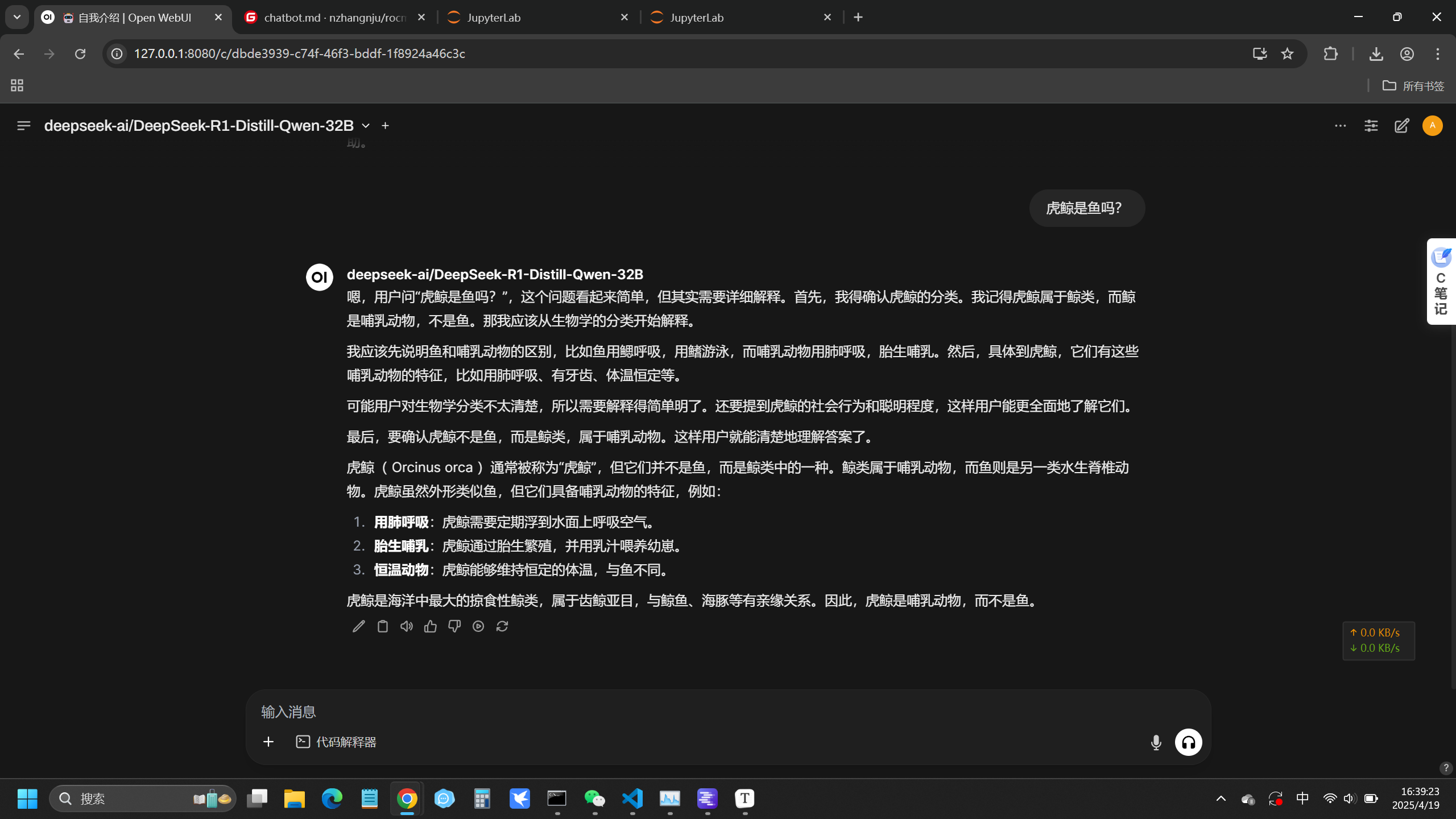Copy the response with the clipboard icon
The image size is (1456, 819).
tap(383, 626)
